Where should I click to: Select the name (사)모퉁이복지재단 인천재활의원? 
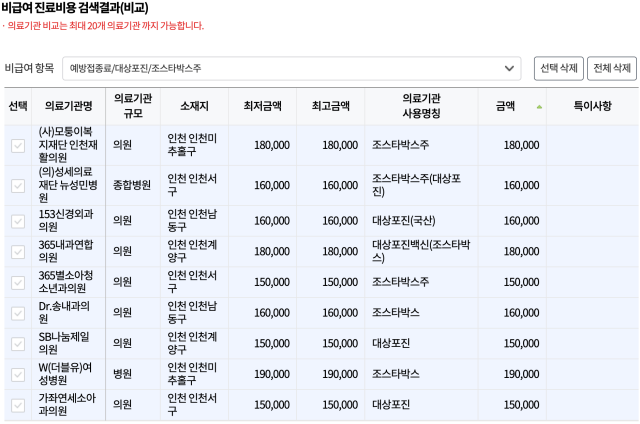pyautogui.click(x=68, y=144)
